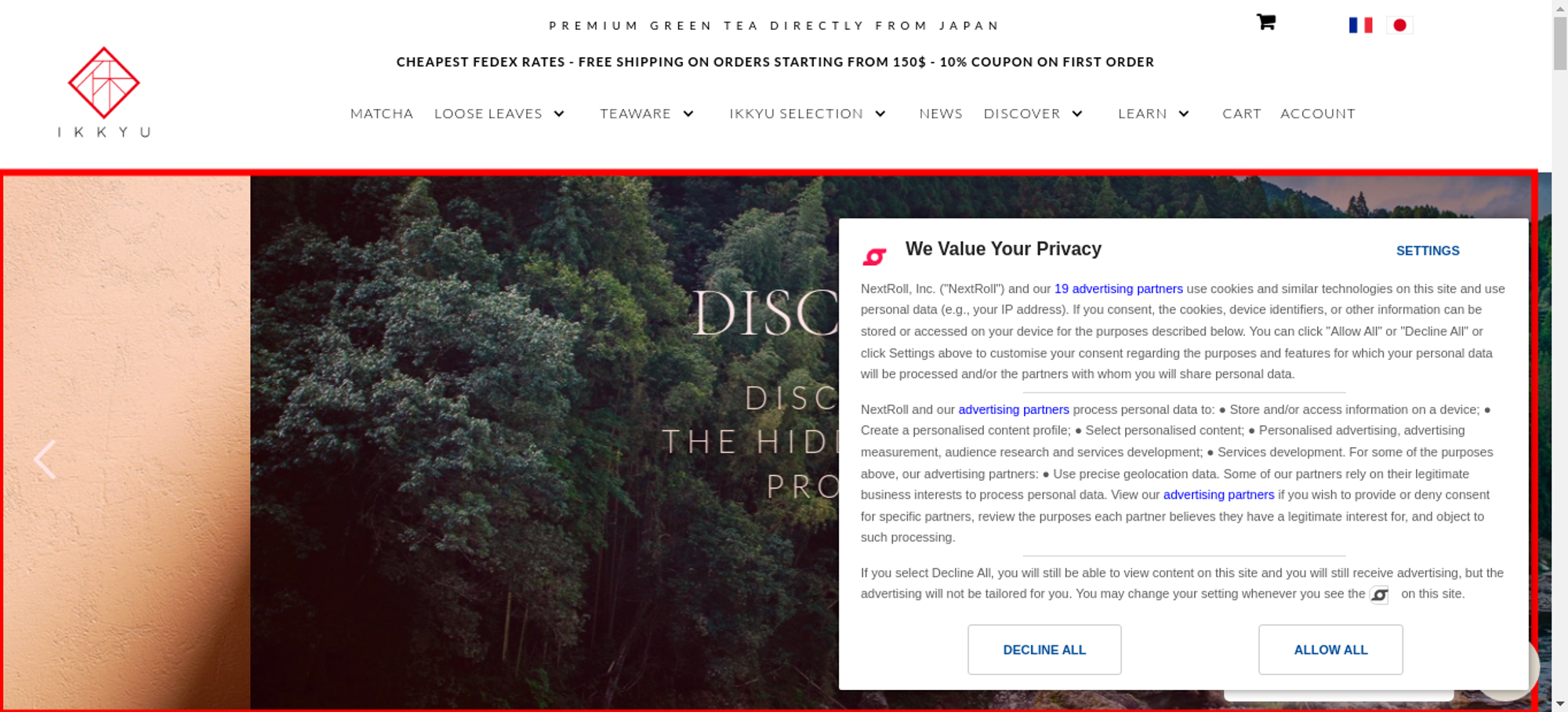The image size is (1568, 712).
Task: Click Allow All button
Action: tap(1330, 649)
